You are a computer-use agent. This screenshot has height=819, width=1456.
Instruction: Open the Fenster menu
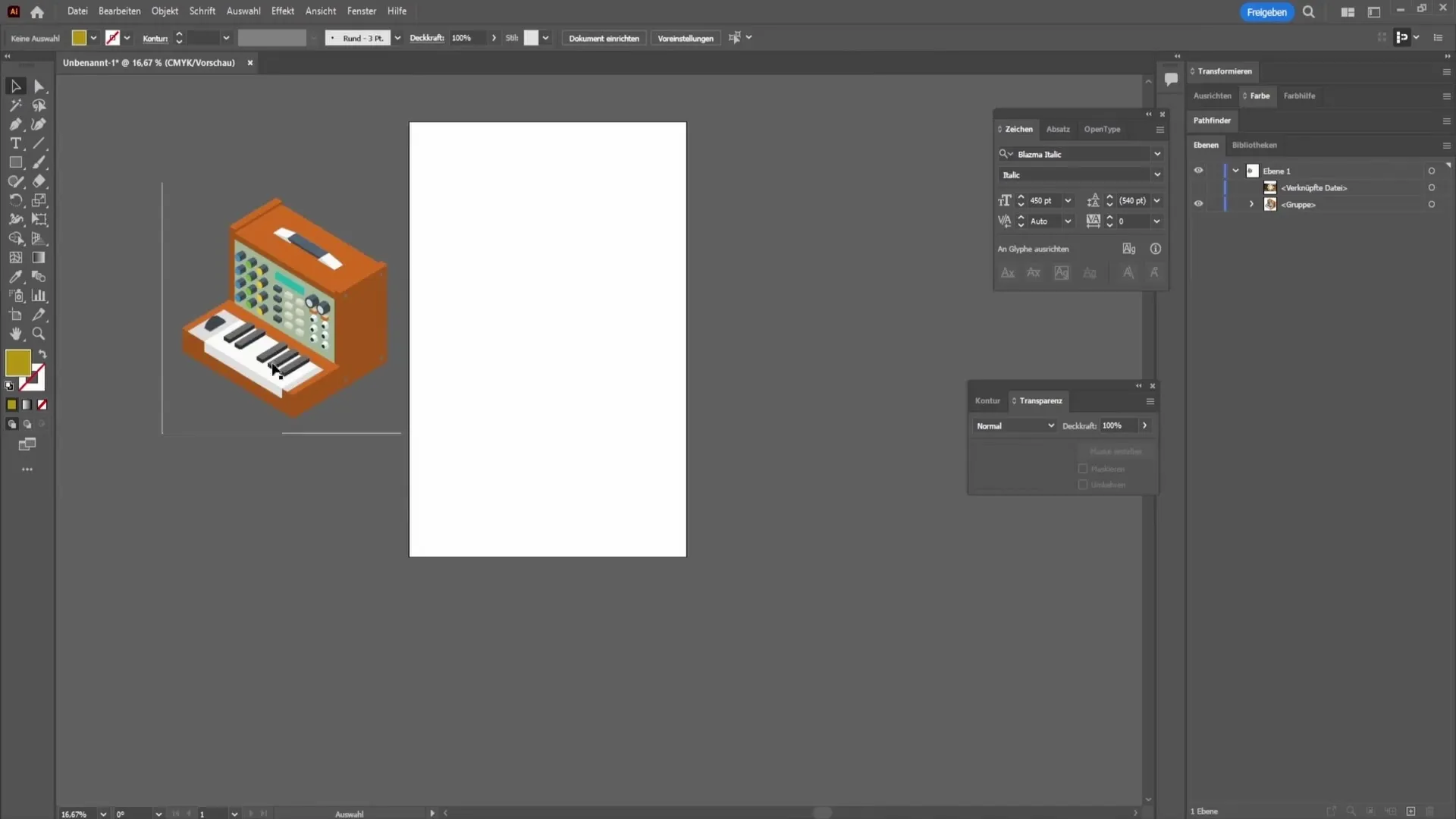[x=362, y=11]
